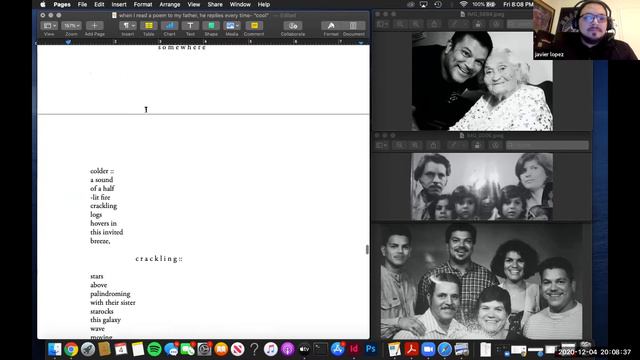Click the Pages document vertical scrollbar

[367, 249]
